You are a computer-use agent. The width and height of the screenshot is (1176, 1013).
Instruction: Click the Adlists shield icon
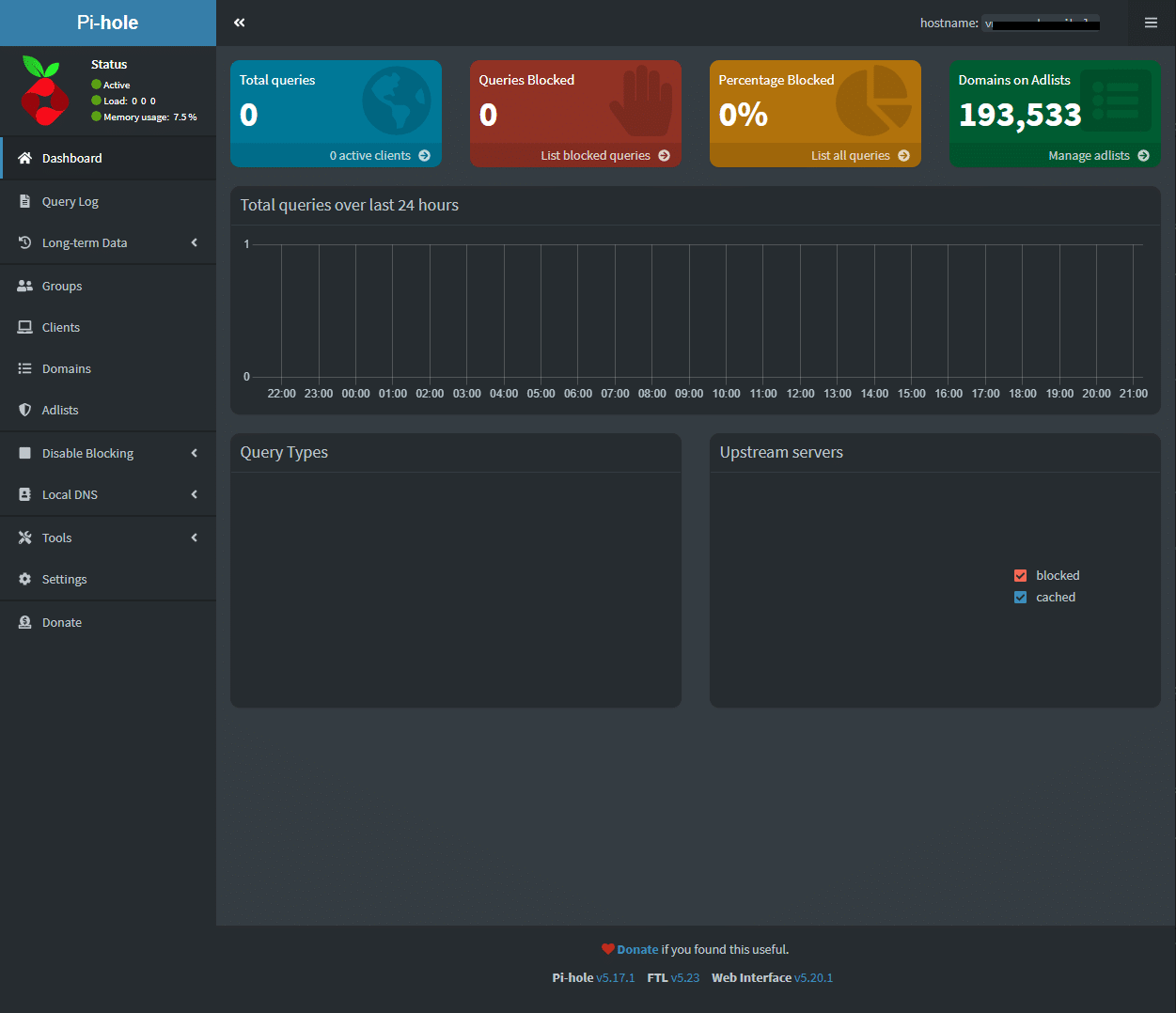tap(25, 410)
